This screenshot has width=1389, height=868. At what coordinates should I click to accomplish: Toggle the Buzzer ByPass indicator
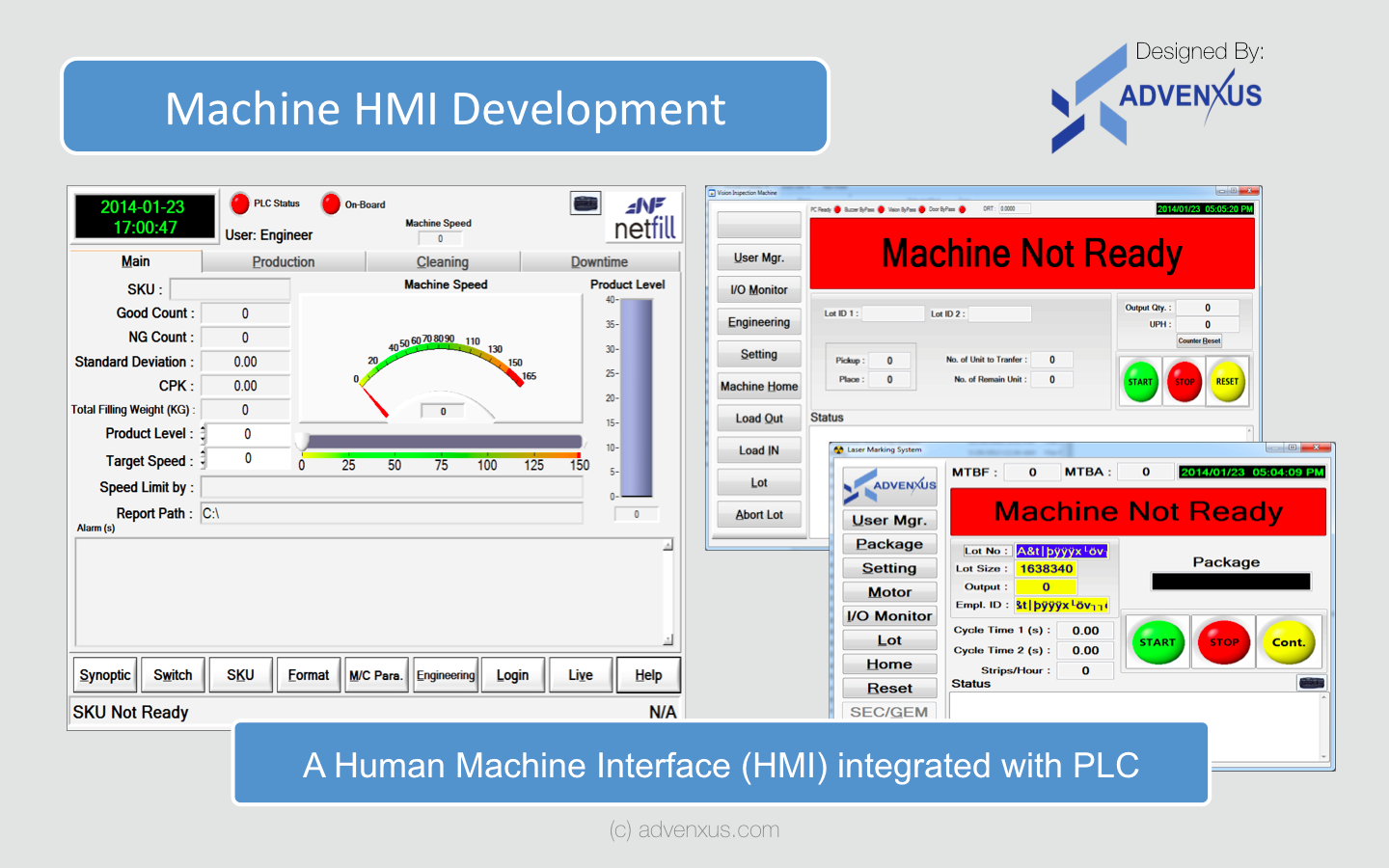[880, 208]
